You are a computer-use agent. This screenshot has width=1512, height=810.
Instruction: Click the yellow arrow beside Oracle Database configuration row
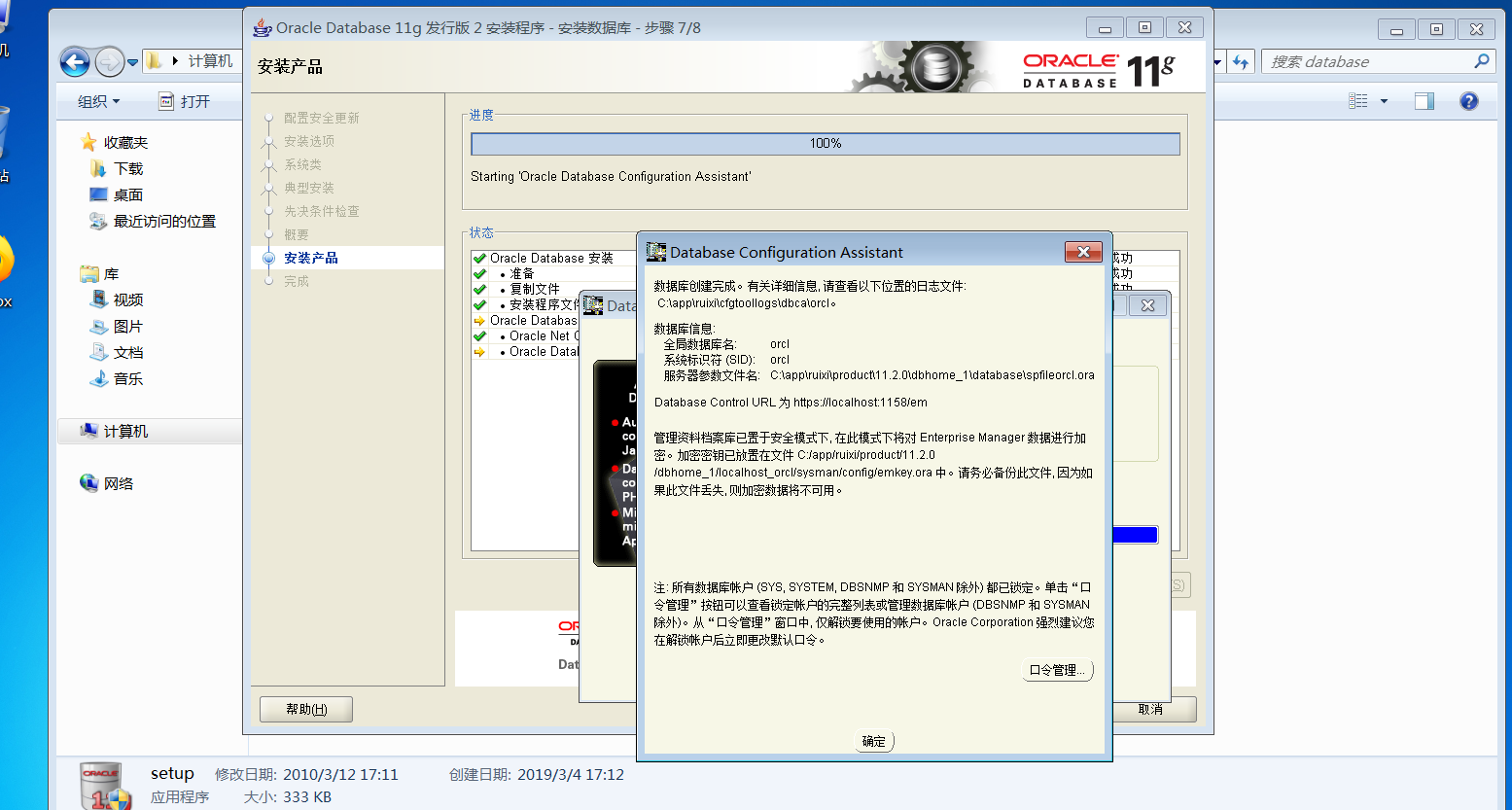(479, 320)
